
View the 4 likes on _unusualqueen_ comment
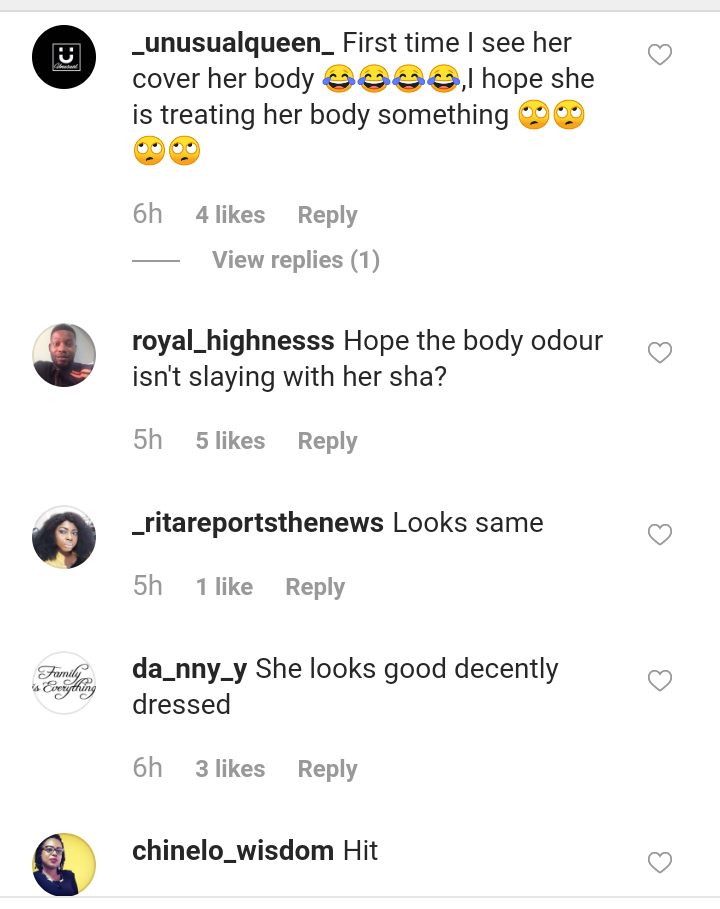230,215
